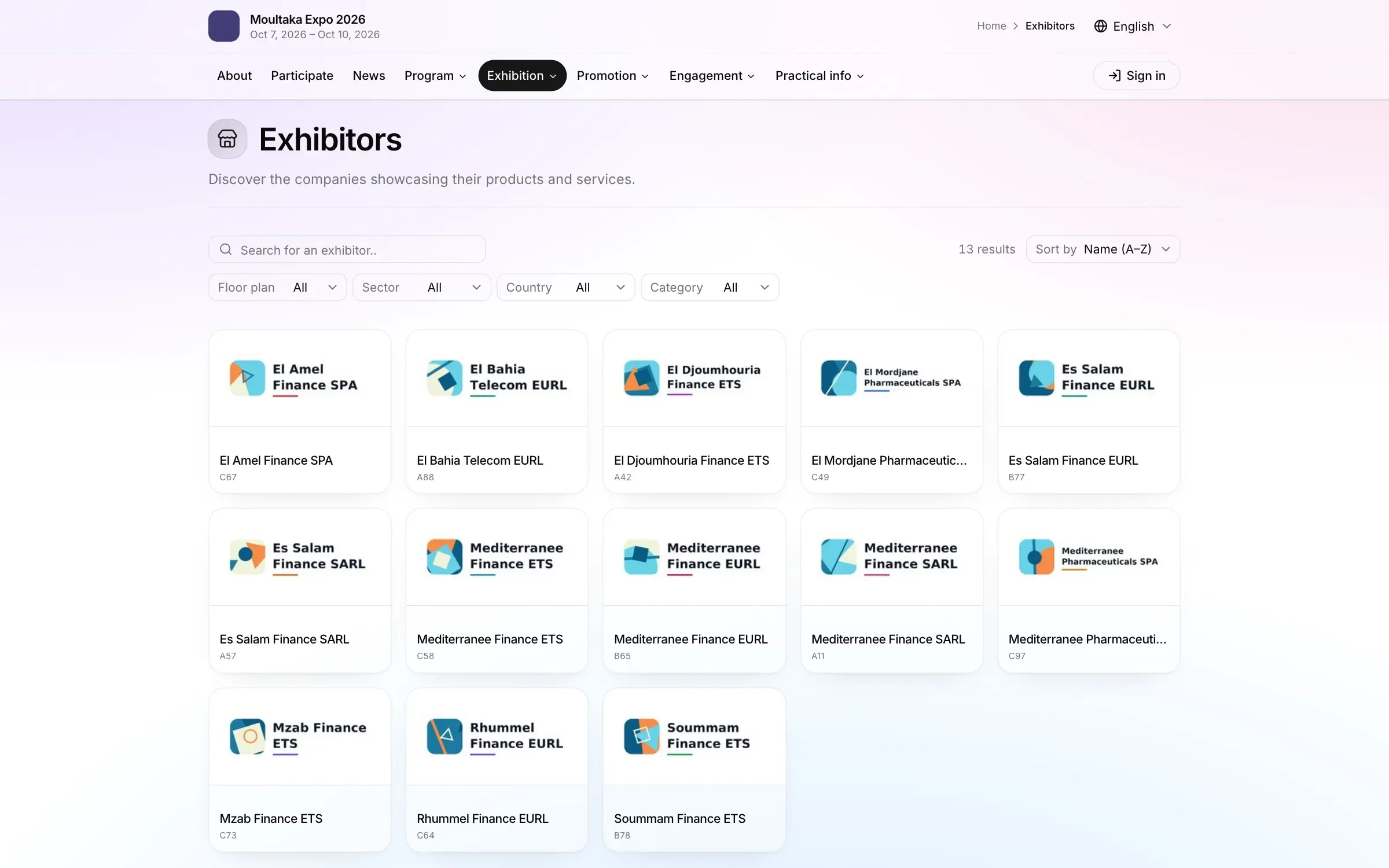Open El Mordjane Pharmaceuticals SPA logo
The width and height of the screenshot is (1389, 868).
pyautogui.click(x=891, y=378)
